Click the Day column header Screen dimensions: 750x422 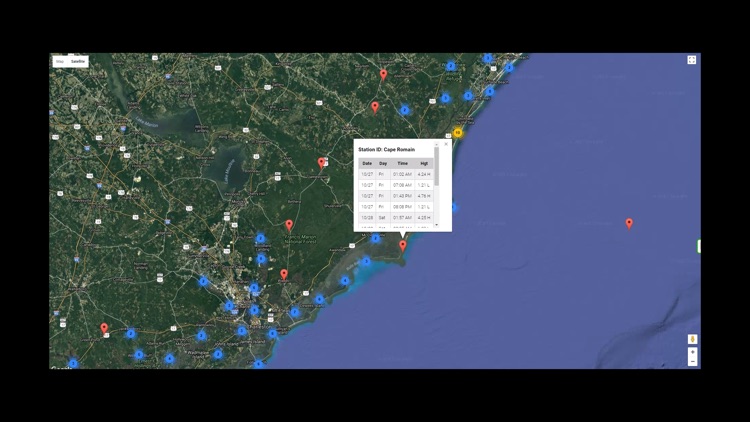[383, 163]
